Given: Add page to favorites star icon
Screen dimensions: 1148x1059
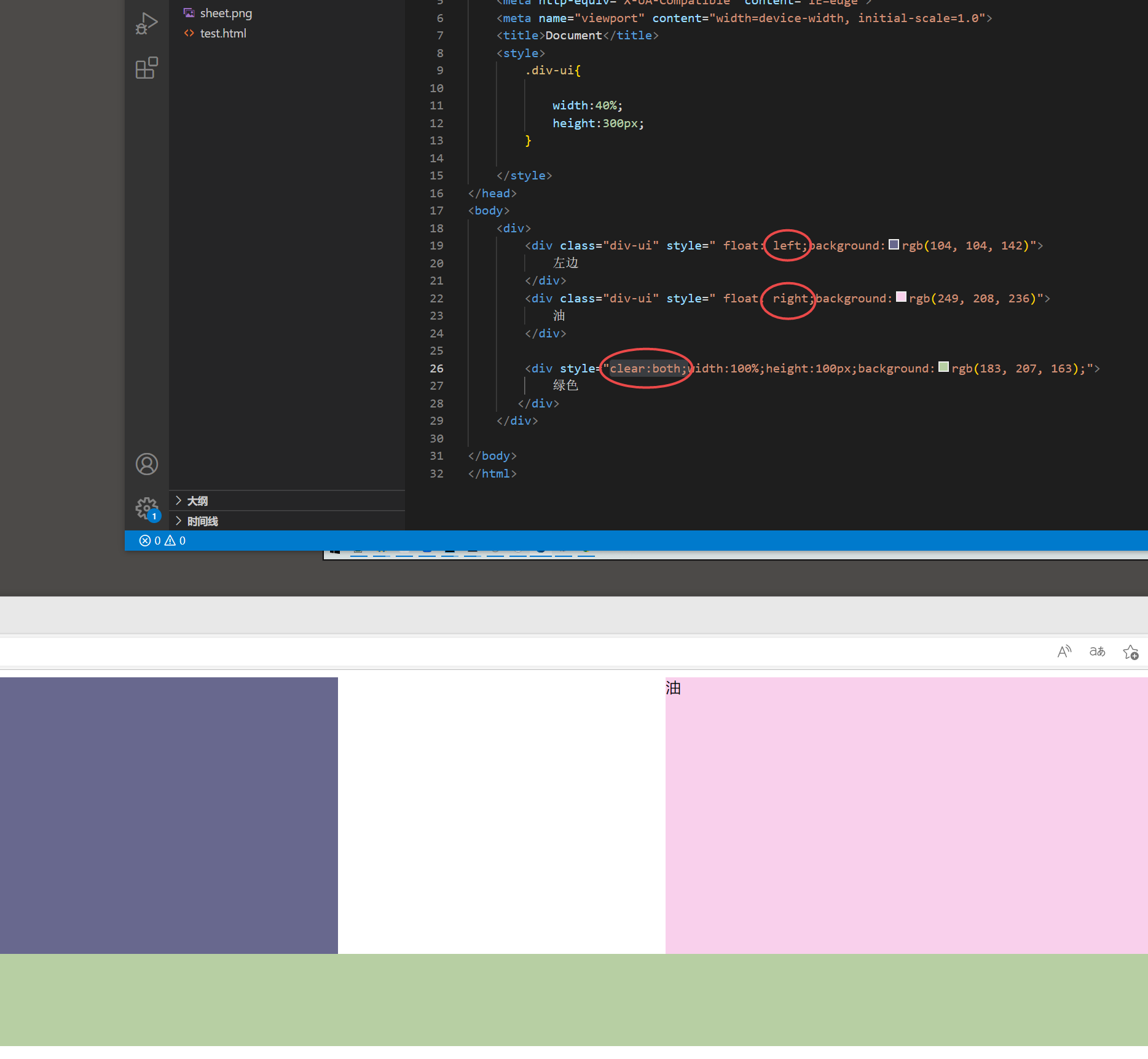Looking at the screenshot, I should [x=1131, y=652].
